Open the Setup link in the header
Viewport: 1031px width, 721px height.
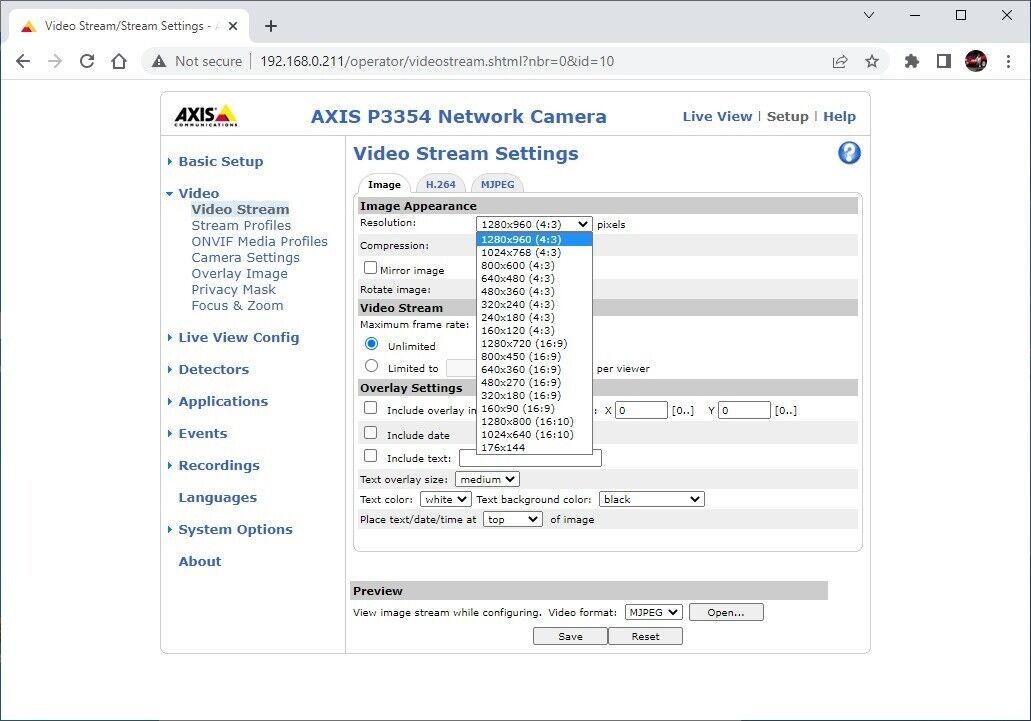787,116
